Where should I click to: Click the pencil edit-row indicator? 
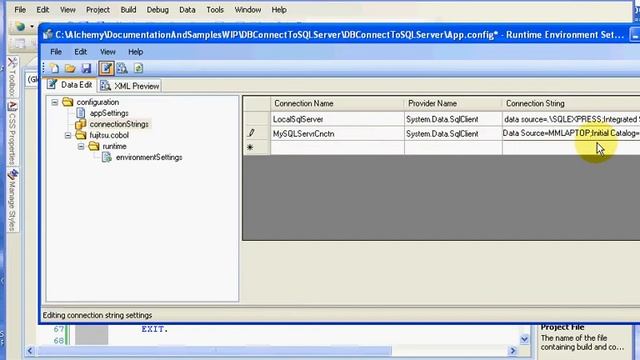point(251,133)
